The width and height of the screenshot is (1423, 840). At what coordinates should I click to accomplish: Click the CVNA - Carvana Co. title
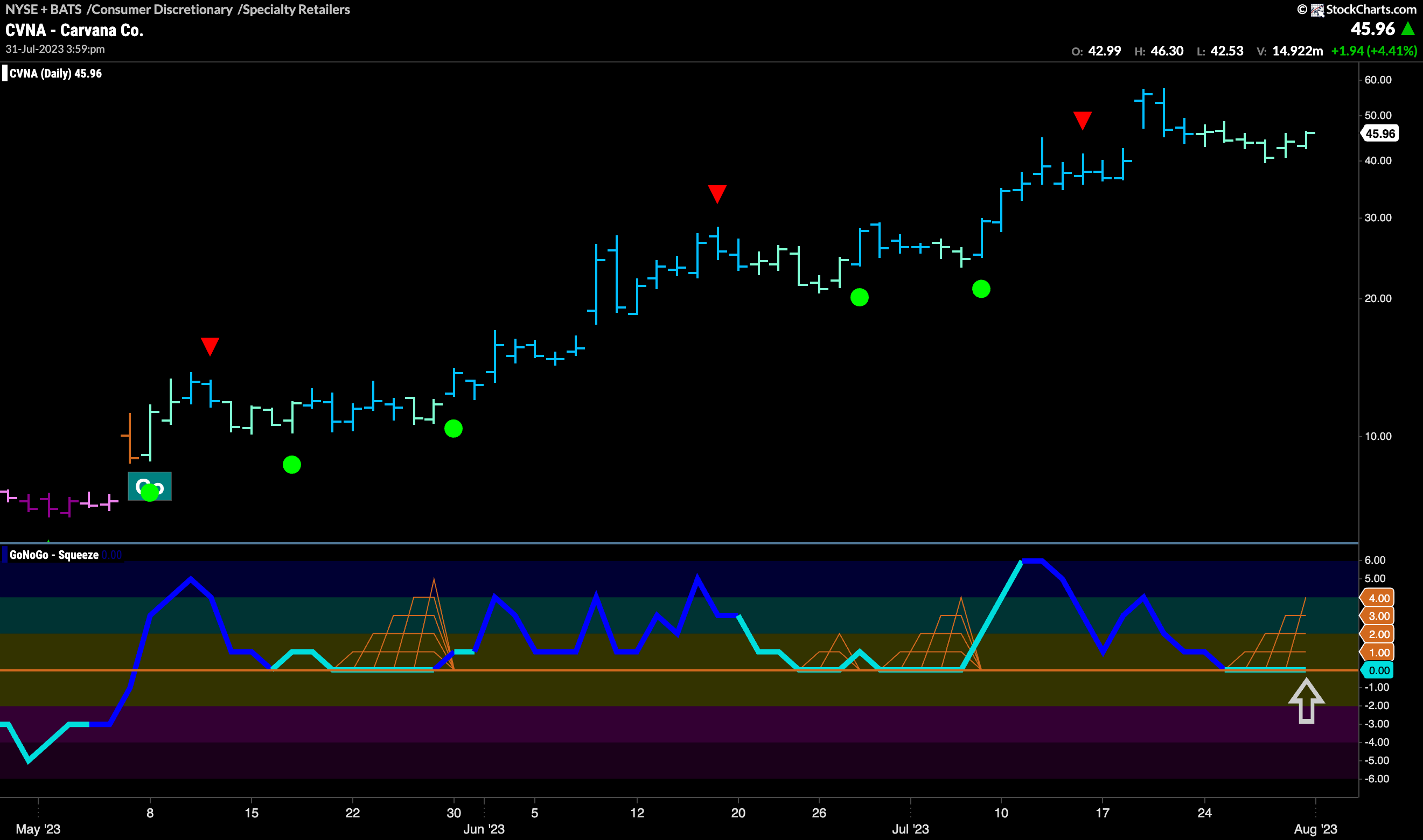tap(74, 30)
